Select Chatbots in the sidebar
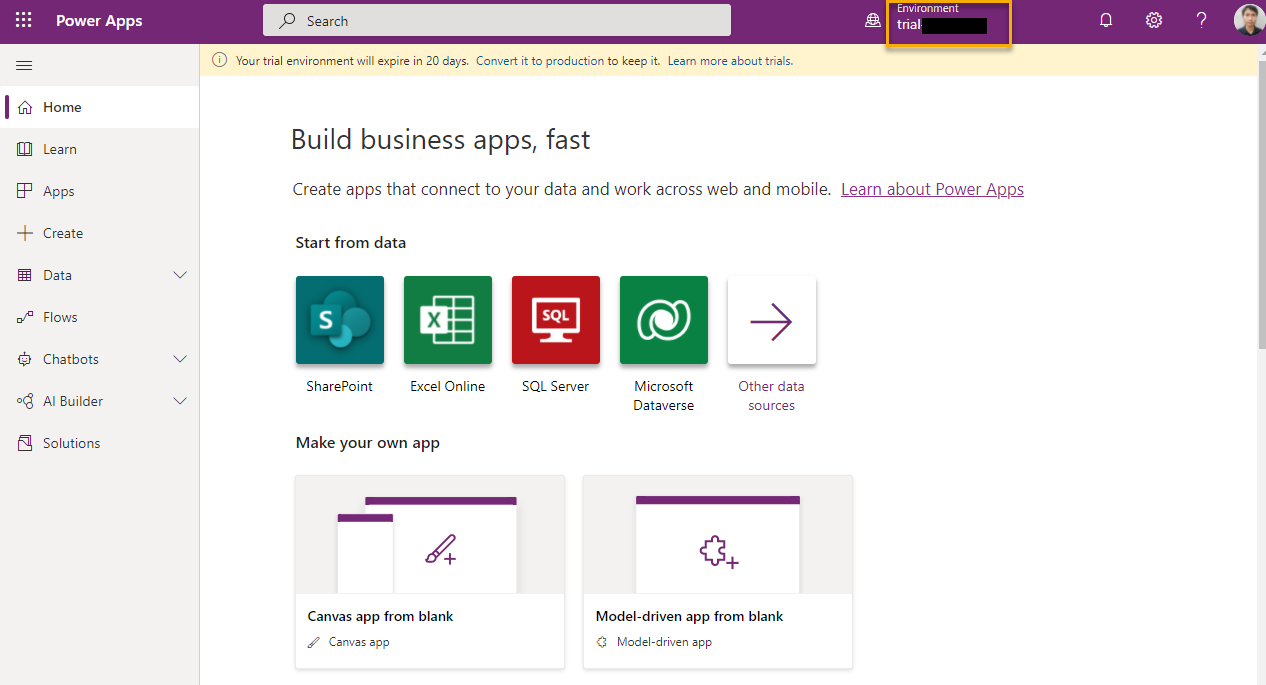The width and height of the screenshot is (1266, 685). 100,359
